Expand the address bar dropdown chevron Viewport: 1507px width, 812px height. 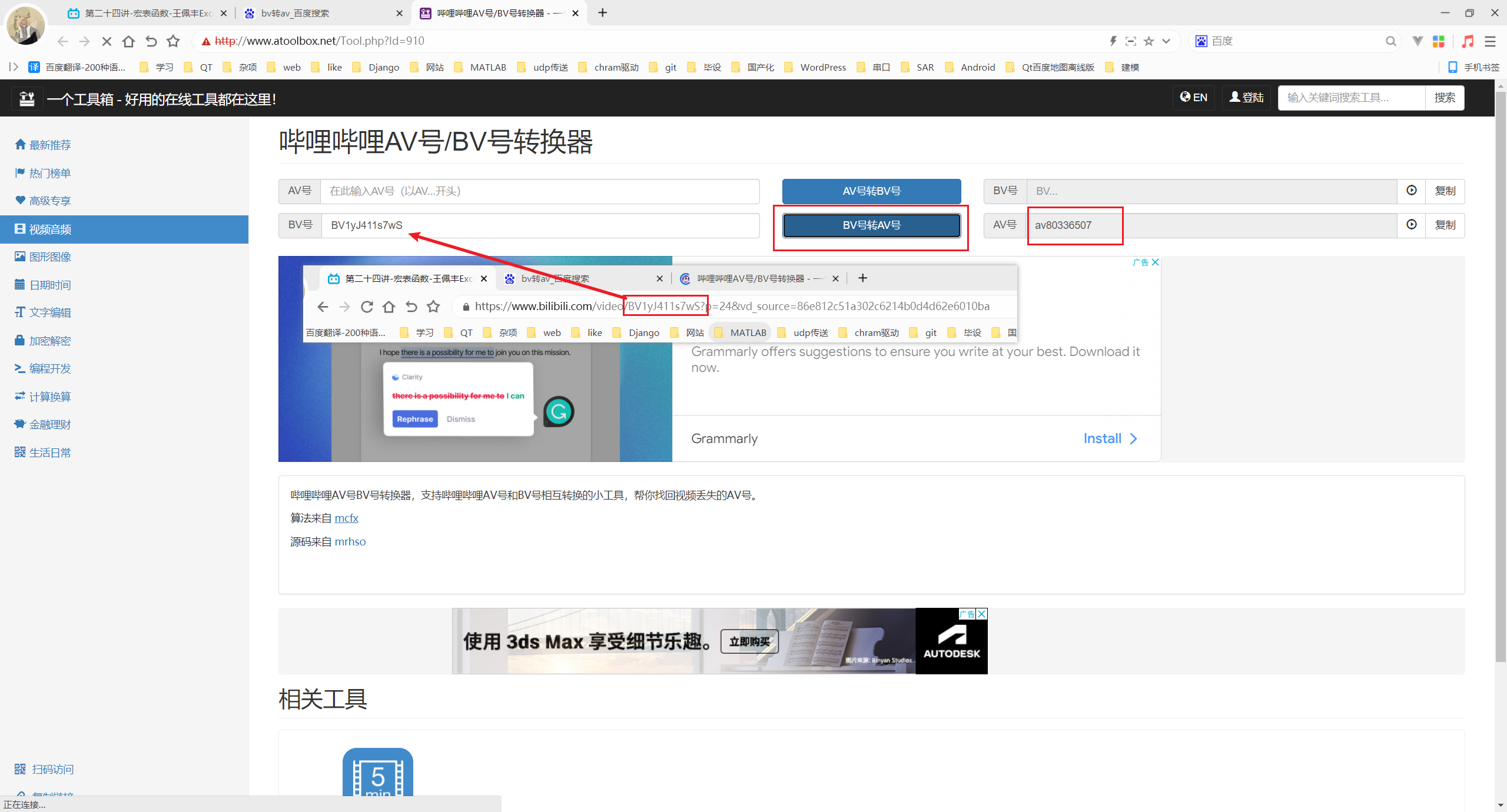(x=1166, y=41)
